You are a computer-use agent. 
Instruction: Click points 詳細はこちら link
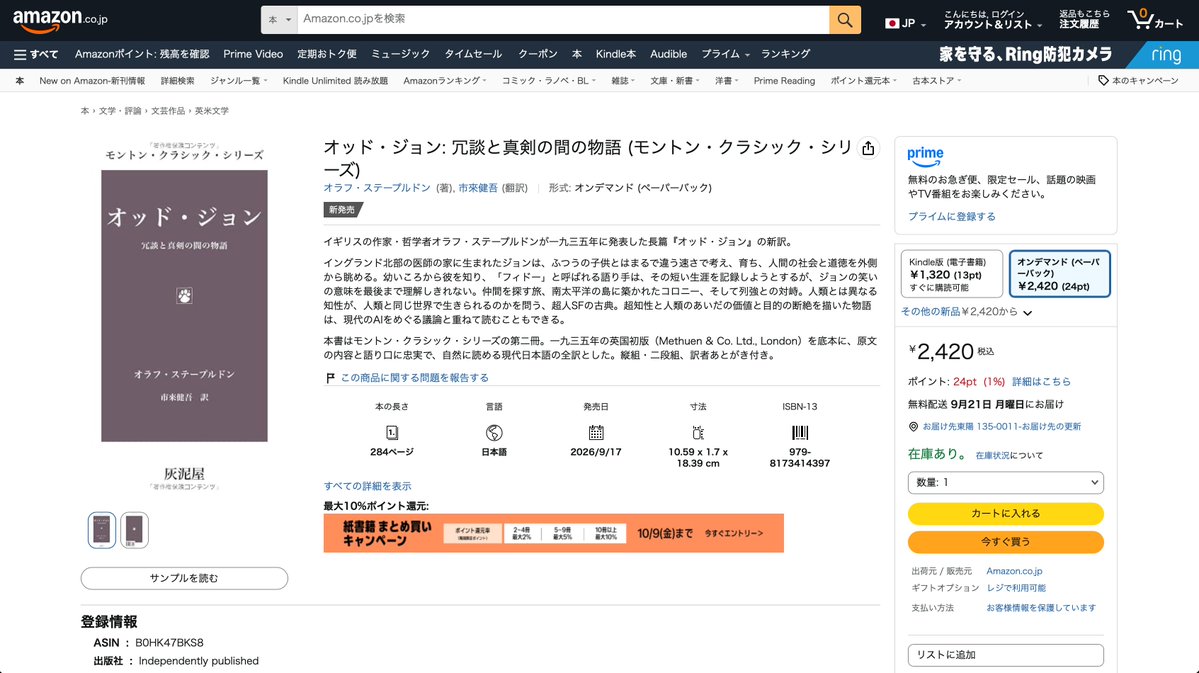pyautogui.click(x=1041, y=382)
